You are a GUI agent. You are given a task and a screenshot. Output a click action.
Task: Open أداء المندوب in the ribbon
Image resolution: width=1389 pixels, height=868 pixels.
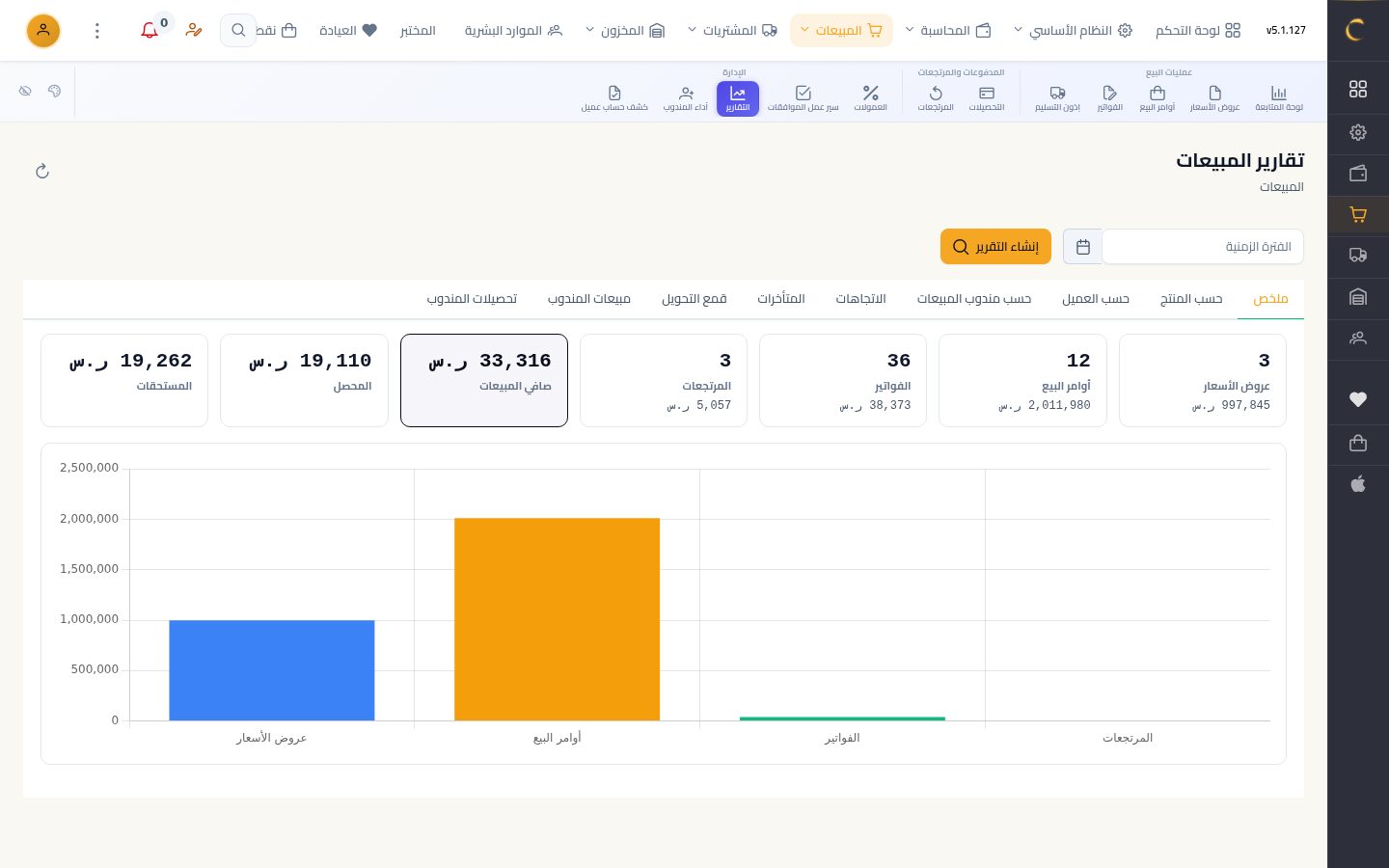686,98
